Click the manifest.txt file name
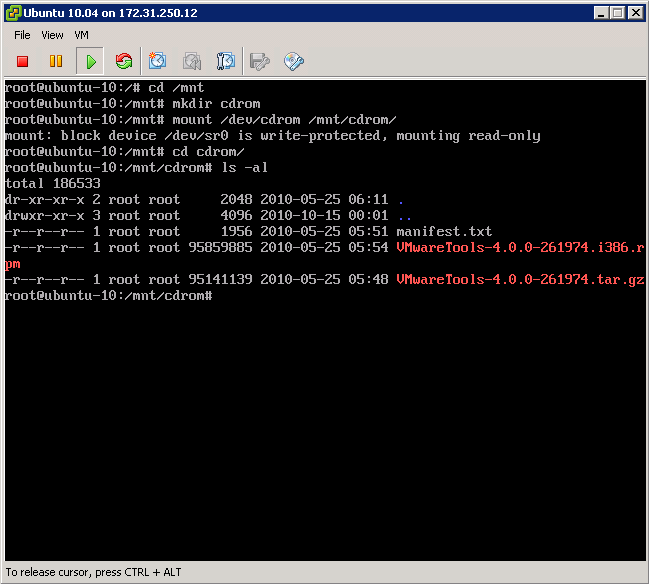 [444, 231]
